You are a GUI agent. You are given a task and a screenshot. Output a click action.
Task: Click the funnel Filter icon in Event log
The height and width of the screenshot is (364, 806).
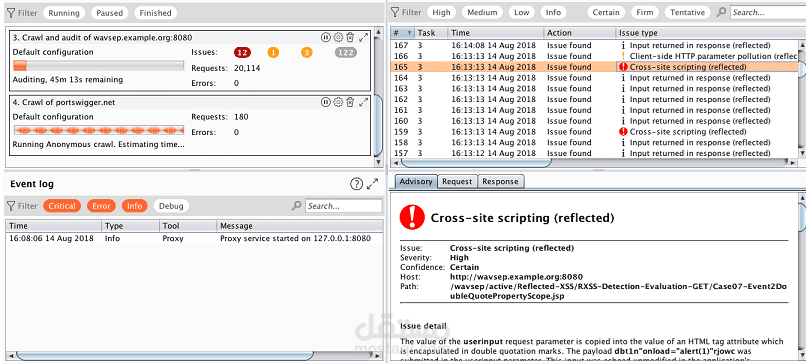[11, 206]
